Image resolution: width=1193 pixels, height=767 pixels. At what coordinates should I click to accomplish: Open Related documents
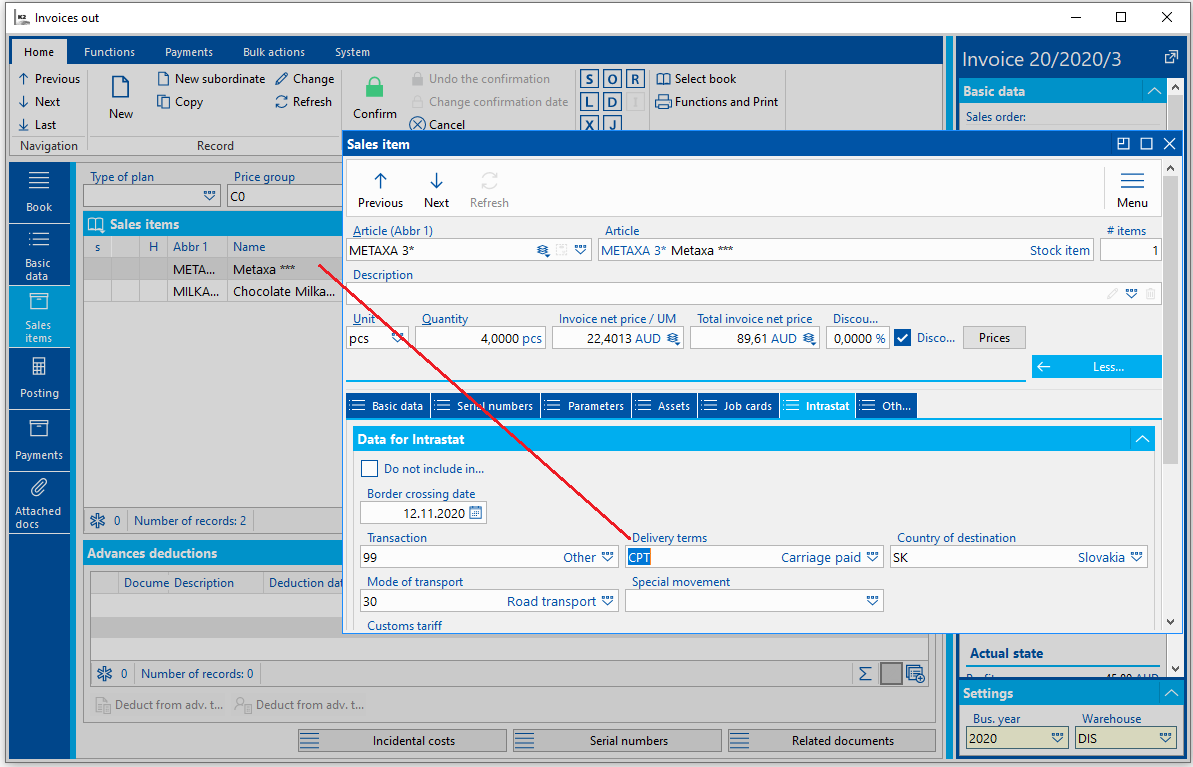[x=832, y=740]
